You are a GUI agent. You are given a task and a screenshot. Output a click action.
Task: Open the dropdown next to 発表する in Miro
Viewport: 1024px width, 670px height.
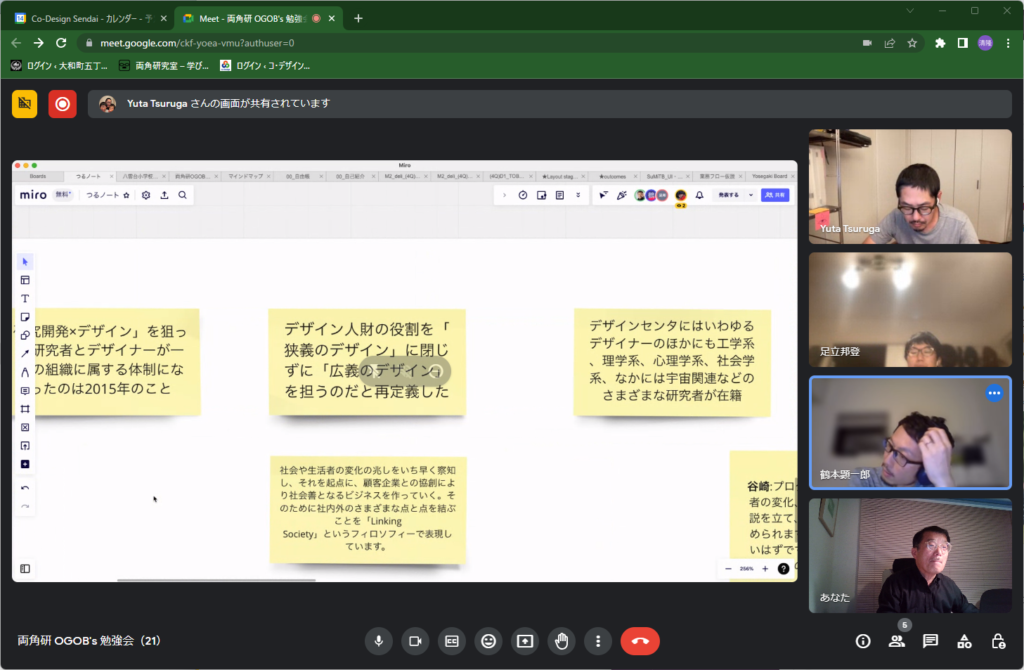pos(751,195)
